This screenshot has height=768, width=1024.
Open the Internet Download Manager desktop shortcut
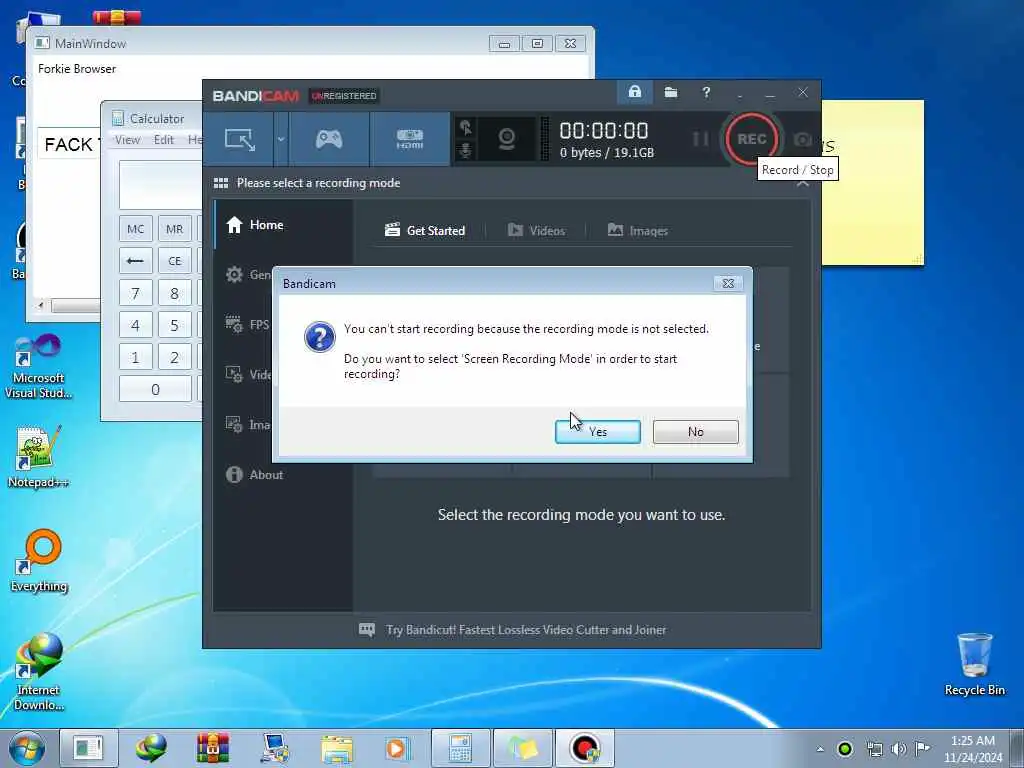pyautogui.click(x=39, y=671)
